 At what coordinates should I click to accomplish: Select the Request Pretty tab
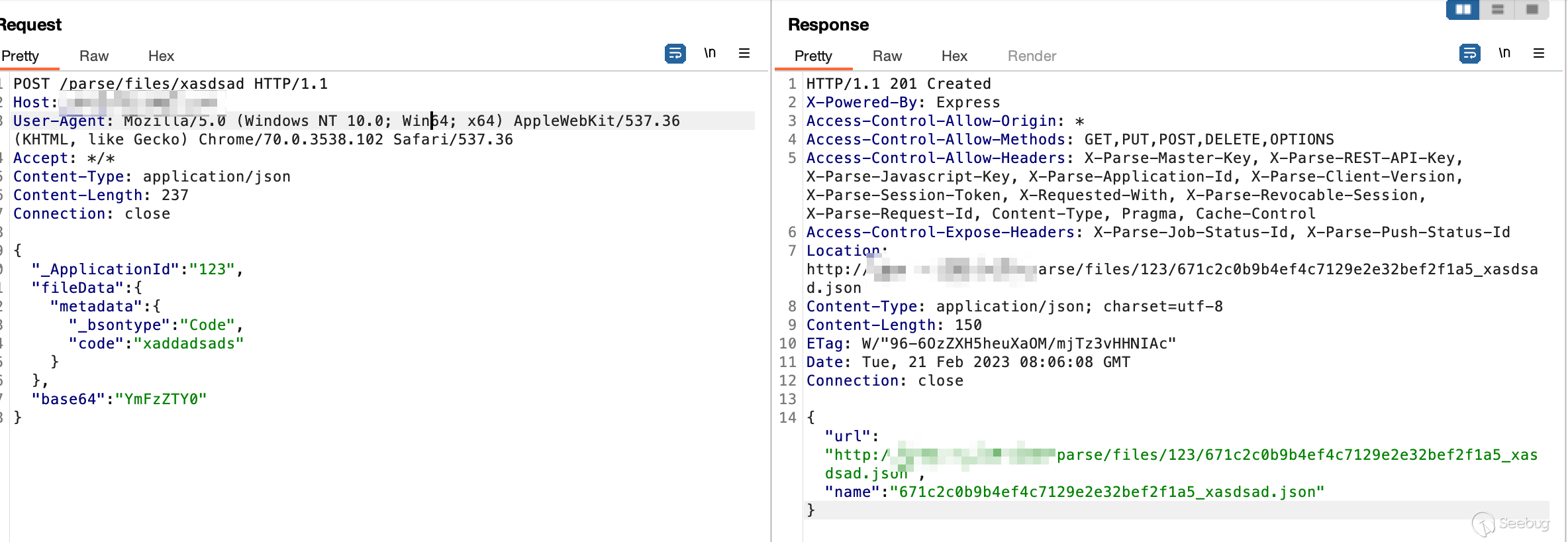click(x=21, y=56)
